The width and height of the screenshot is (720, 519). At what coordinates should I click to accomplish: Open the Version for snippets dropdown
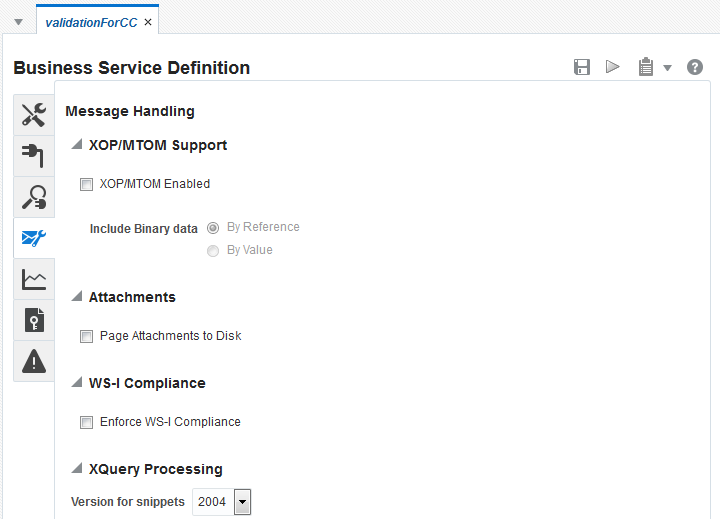[x=241, y=502]
